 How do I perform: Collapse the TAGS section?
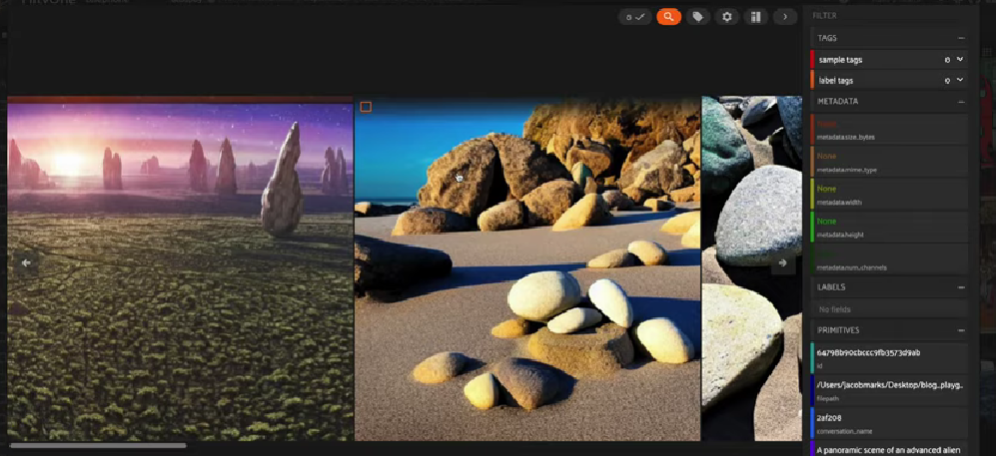click(961, 38)
